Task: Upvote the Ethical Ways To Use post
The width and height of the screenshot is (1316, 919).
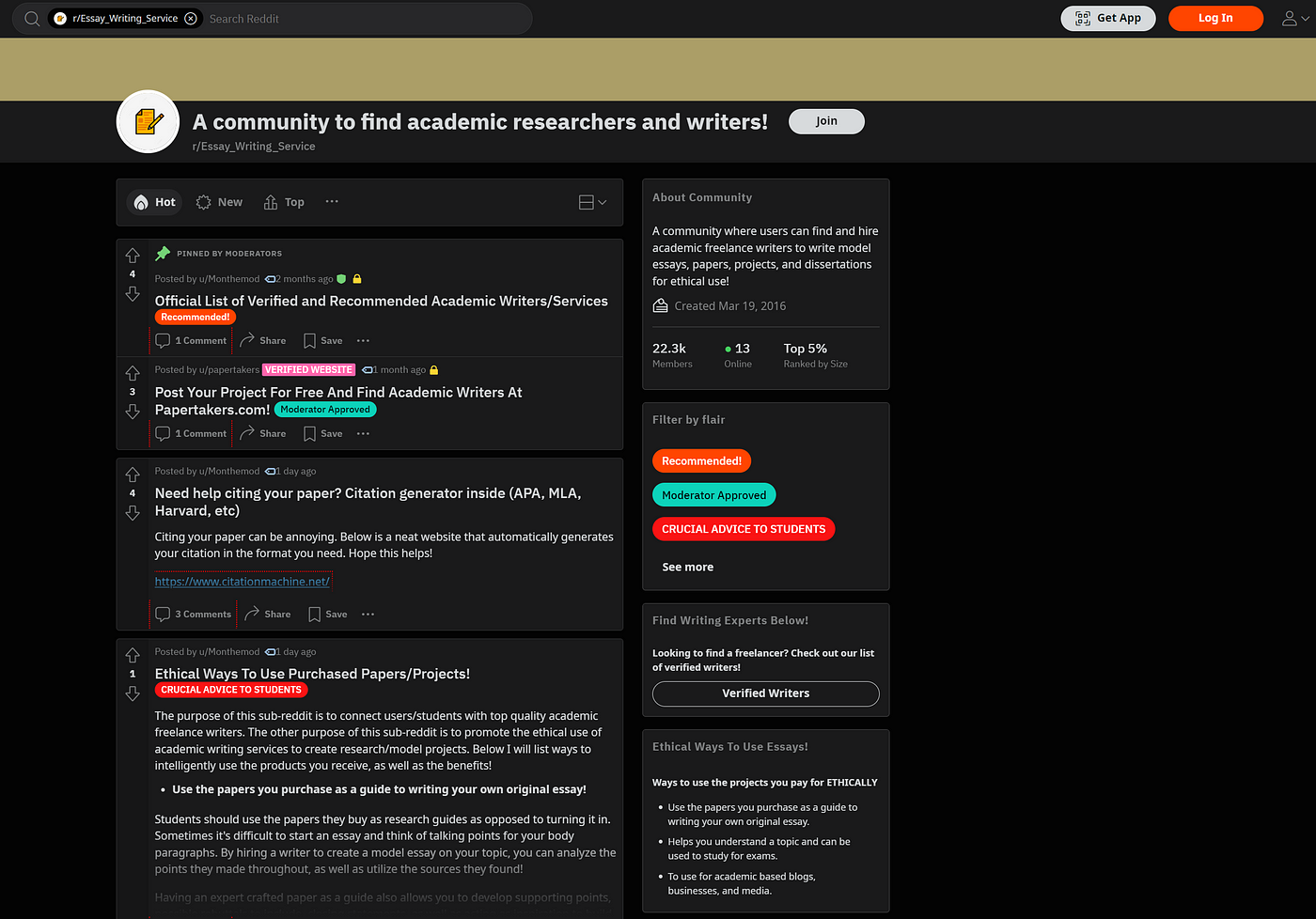Action: [x=133, y=655]
